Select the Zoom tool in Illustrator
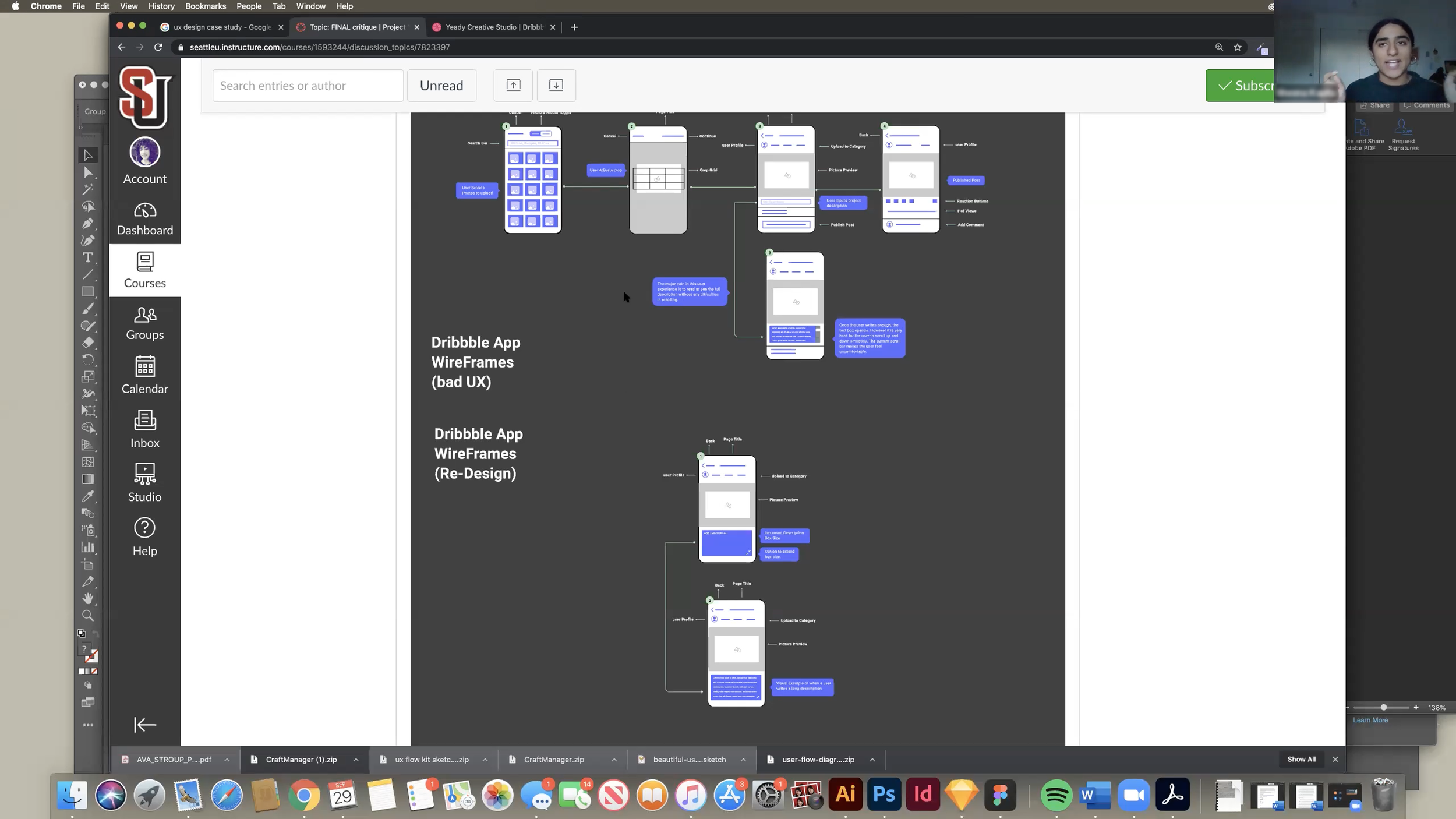The width and height of the screenshot is (1456, 819). coord(88,616)
